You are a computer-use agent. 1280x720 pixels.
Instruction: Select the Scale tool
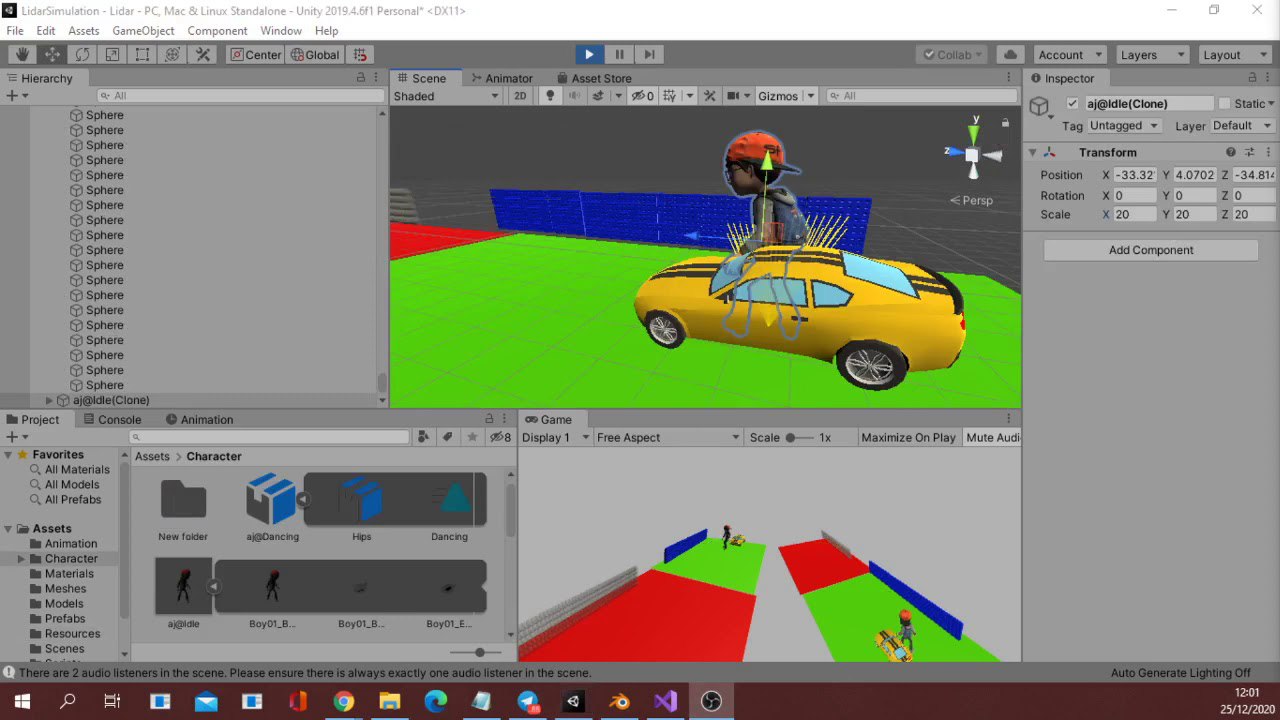pyautogui.click(x=112, y=55)
